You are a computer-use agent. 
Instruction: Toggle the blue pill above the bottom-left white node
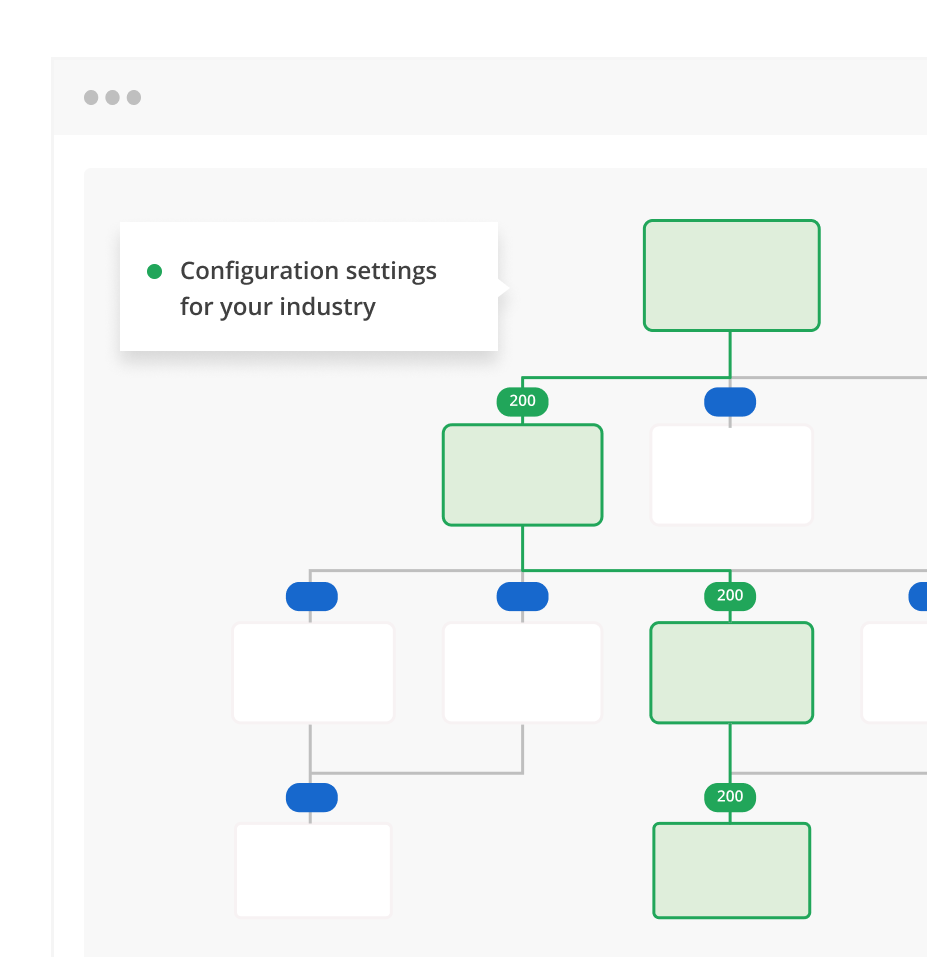312,797
